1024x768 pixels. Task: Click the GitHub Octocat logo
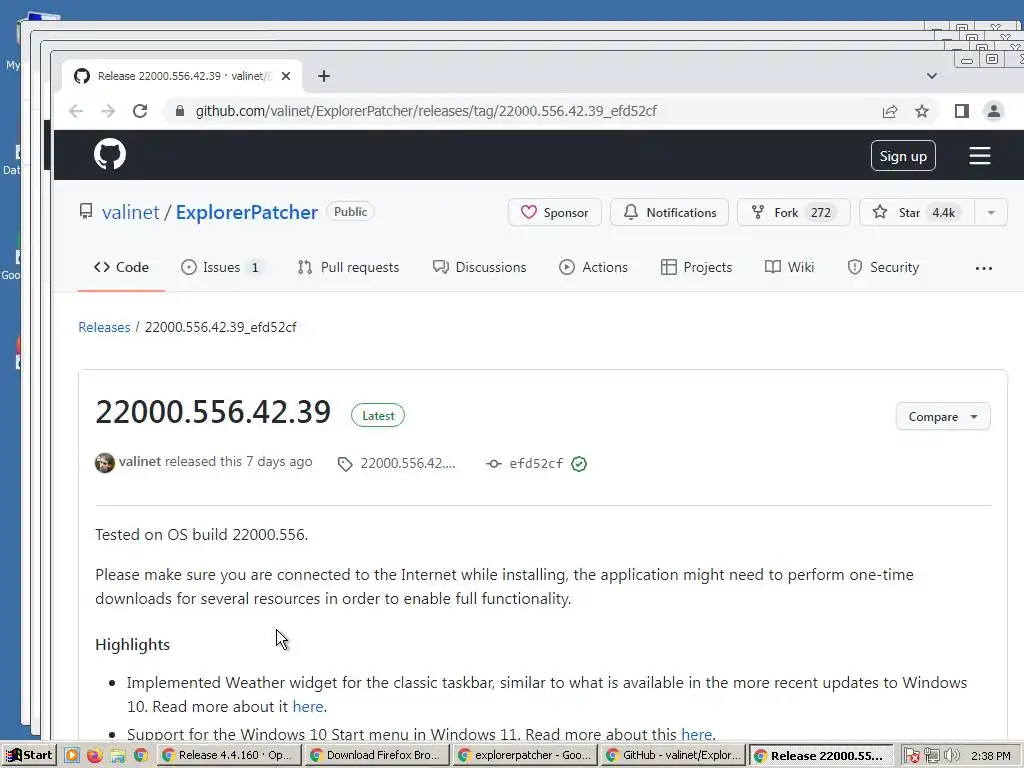(110, 155)
